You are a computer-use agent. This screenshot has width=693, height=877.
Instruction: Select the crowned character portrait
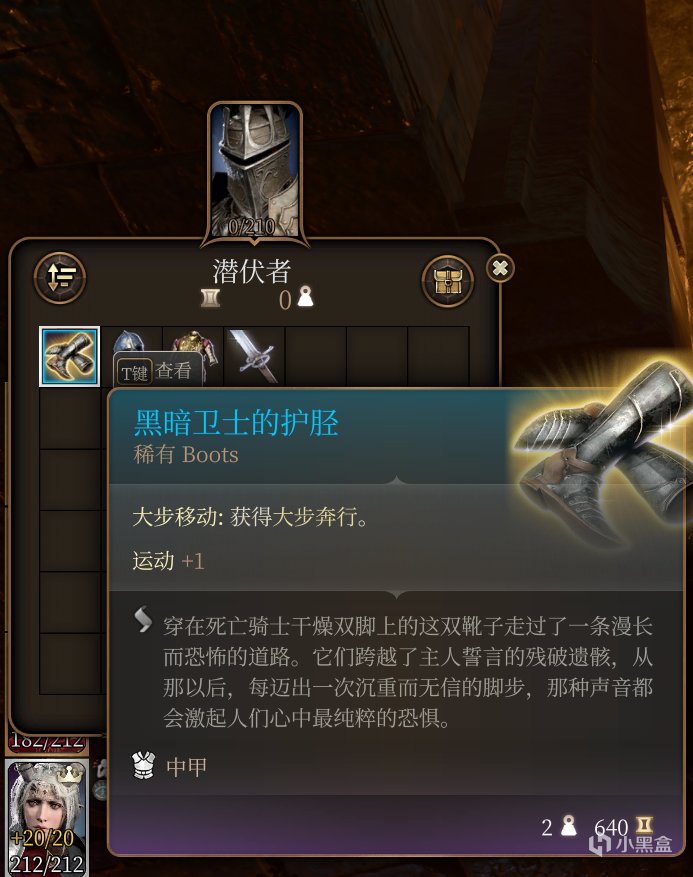[47, 818]
